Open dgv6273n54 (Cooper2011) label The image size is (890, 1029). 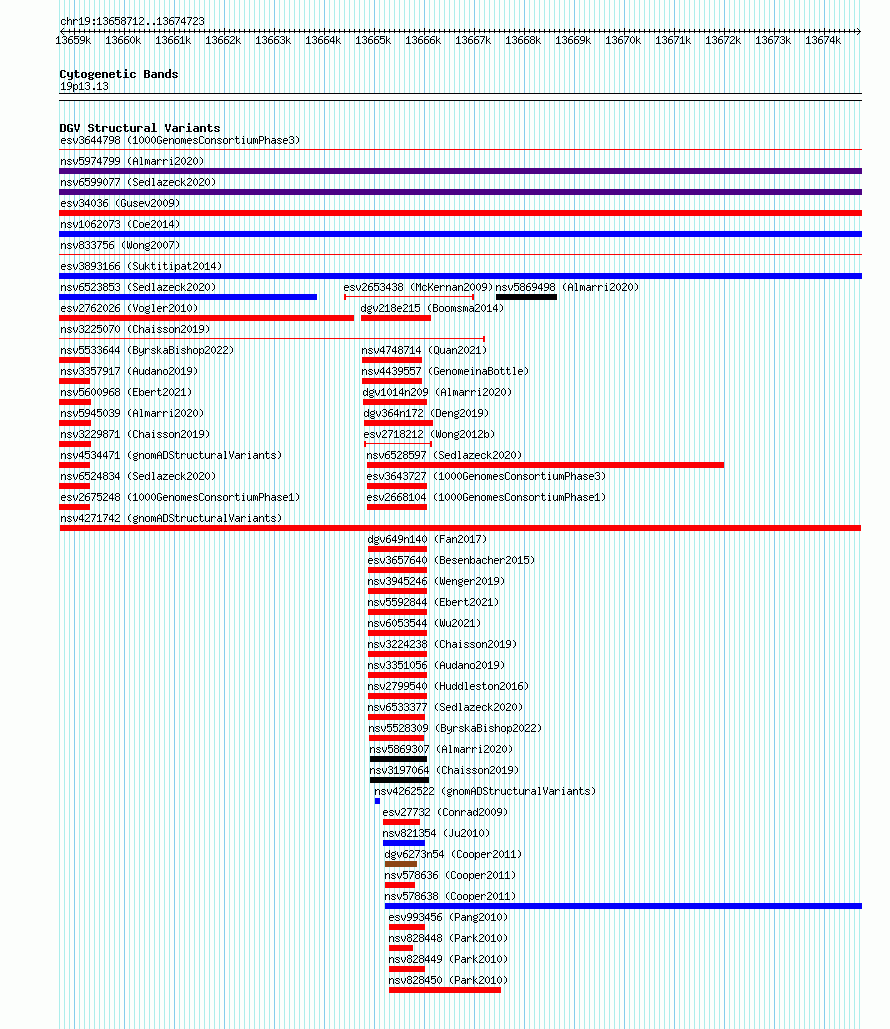pos(454,854)
